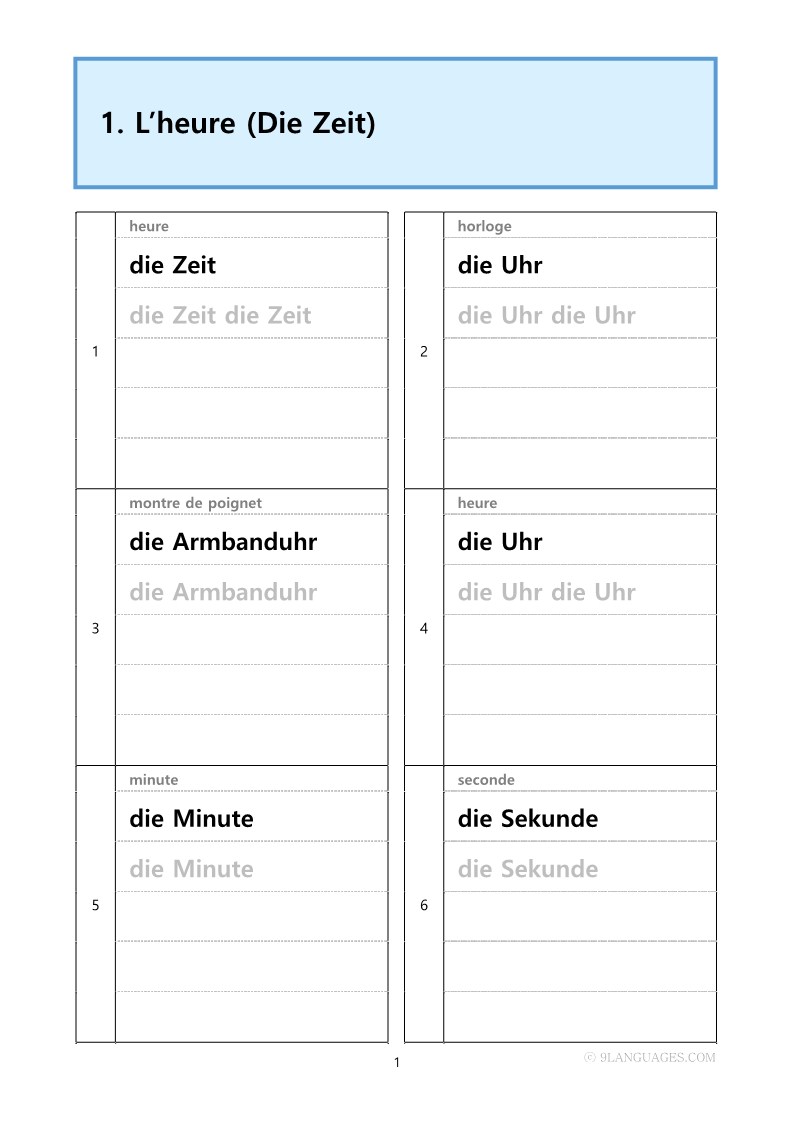Viewport: 794px width, 1123px height.
Task: Click the gray tracing "die Minute" text
Action: [191, 869]
